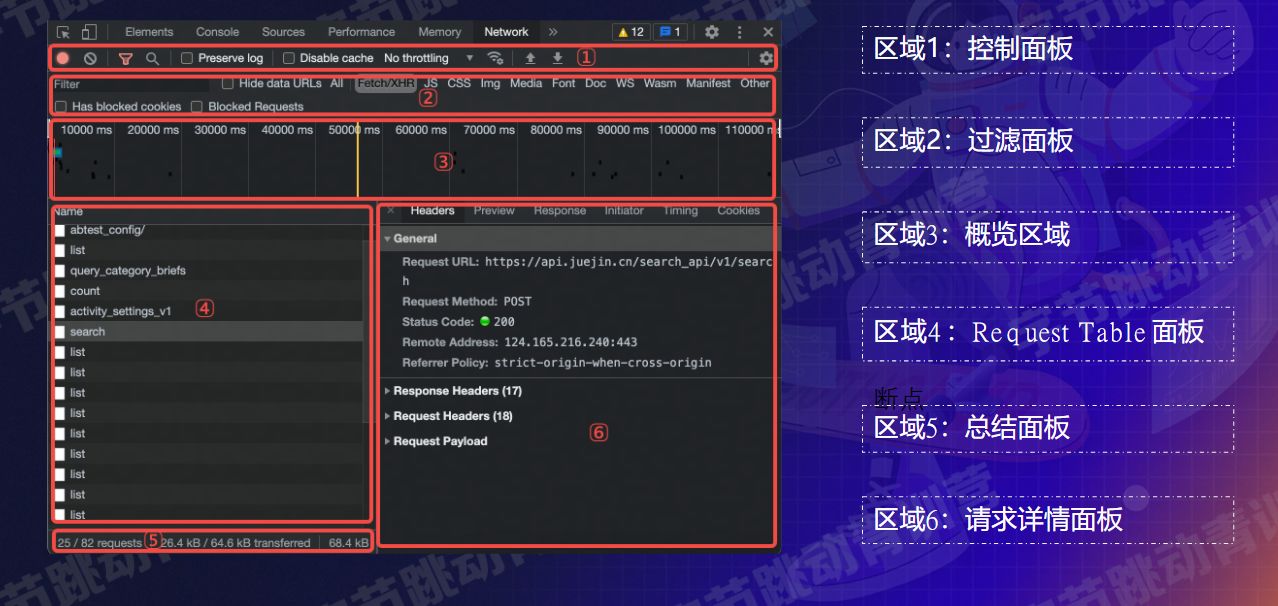This screenshot has width=1278, height=606.
Task: Open network conditions wifi icon
Action: coord(494,58)
